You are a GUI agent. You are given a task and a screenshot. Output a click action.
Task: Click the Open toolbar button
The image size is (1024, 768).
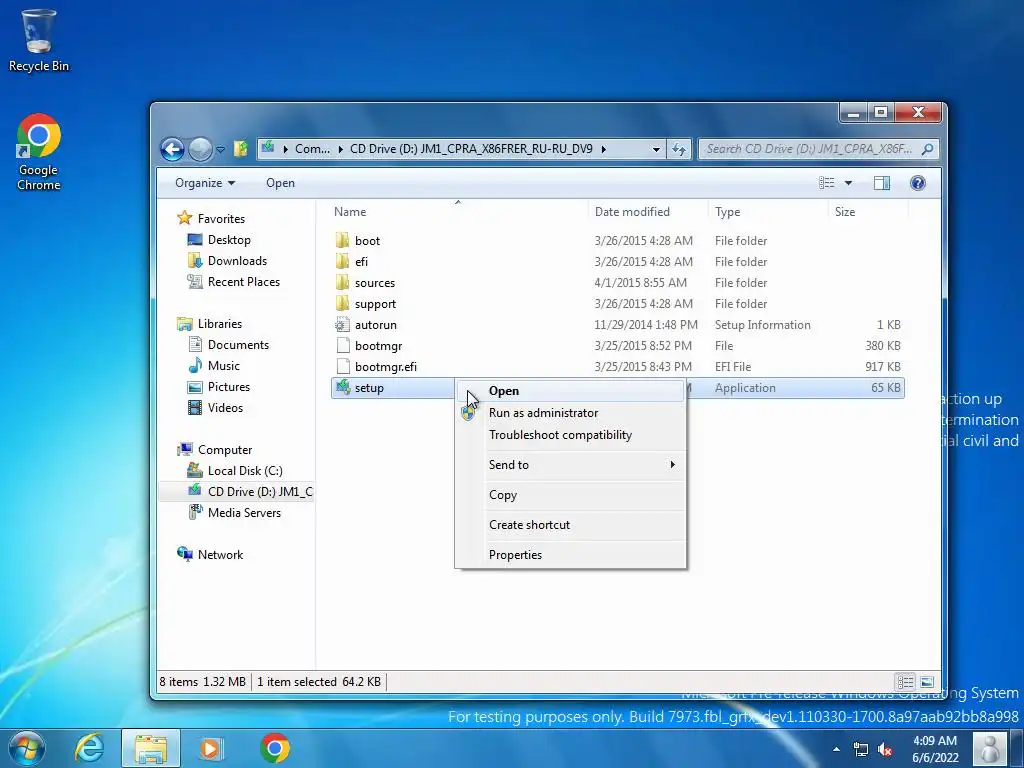pyautogui.click(x=280, y=183)
